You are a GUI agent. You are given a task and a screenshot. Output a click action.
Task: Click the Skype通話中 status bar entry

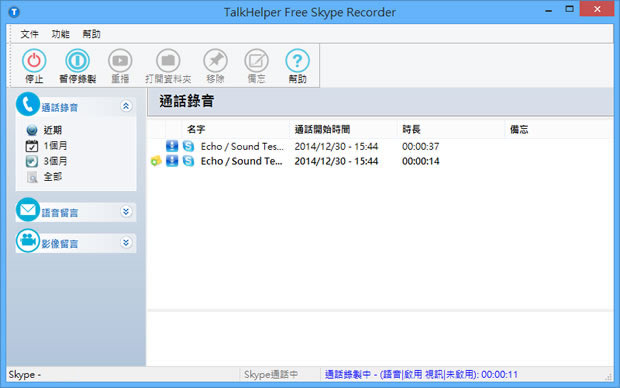(271, 375)
